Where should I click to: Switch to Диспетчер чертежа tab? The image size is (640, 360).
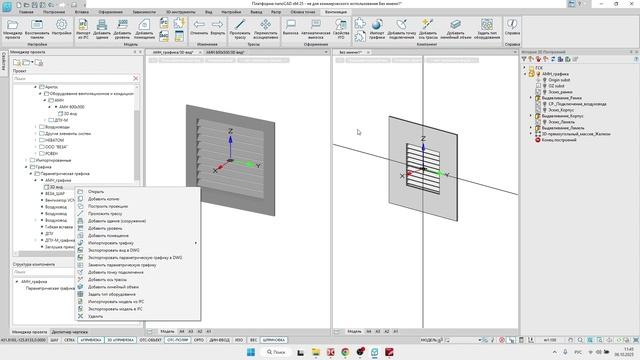point(69,332)
